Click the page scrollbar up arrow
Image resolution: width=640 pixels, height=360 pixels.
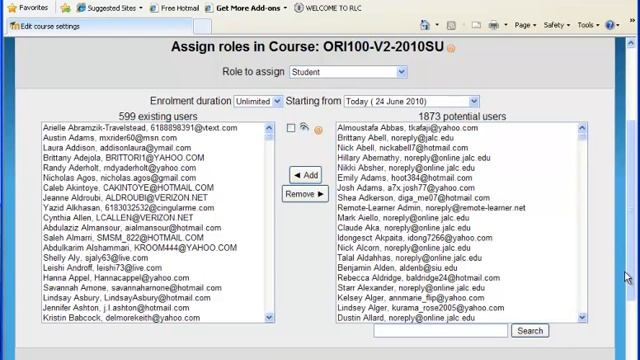pos(631,43)
